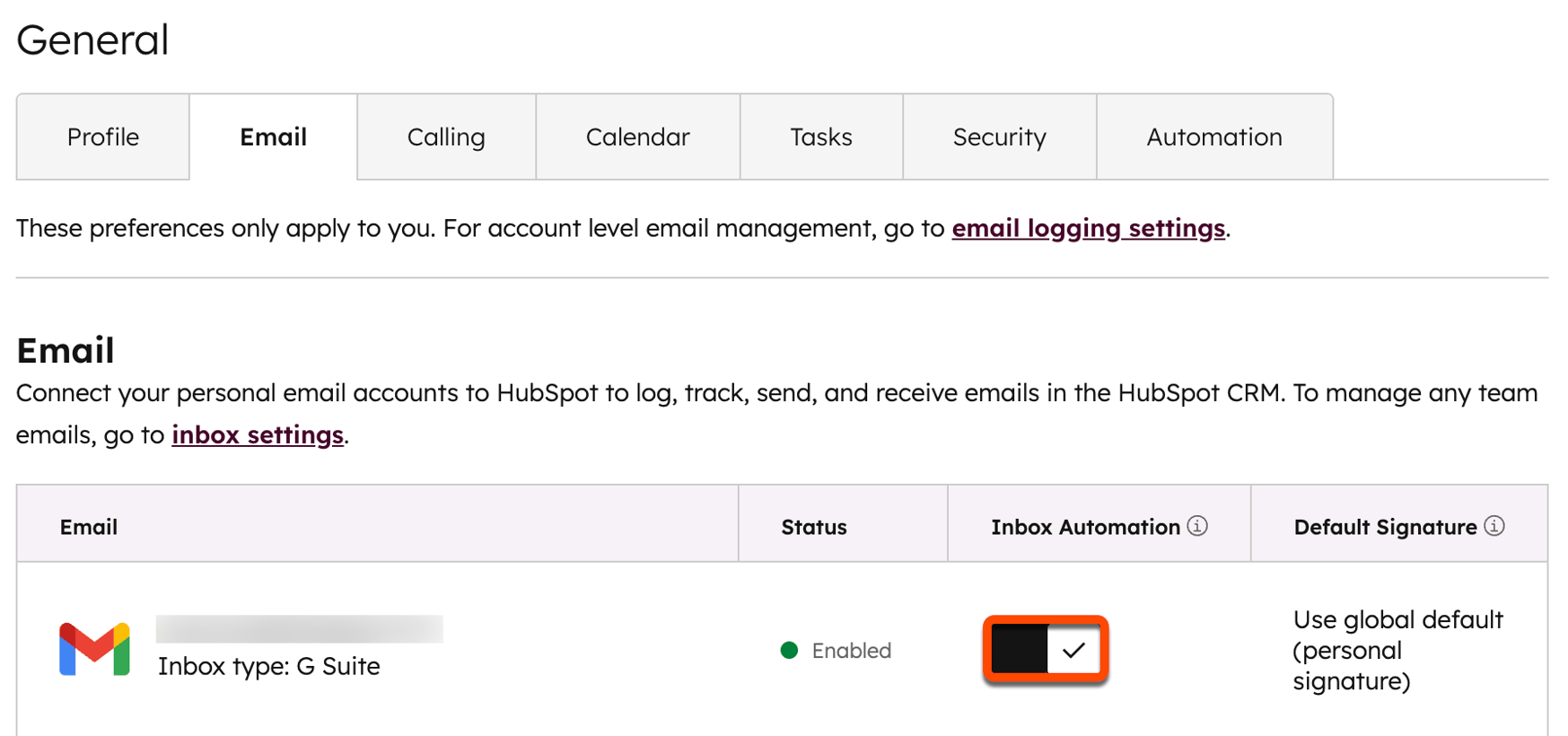Screen dimensions: 1568x736
Task: Click the Email column header
Action: tap(89, 527)
